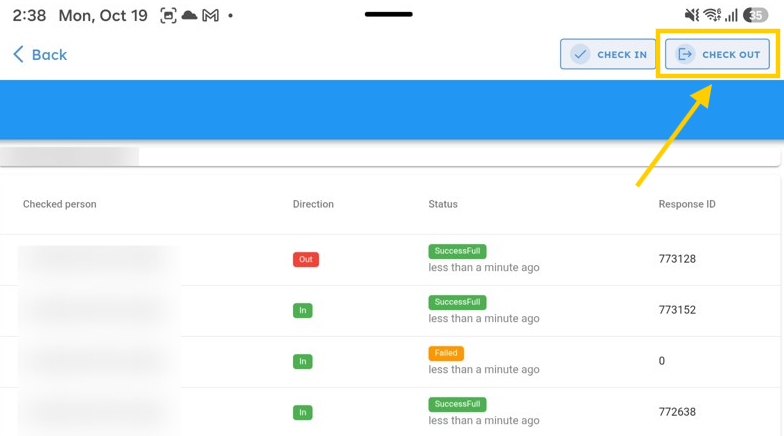Click the SuccessFull badge for response 772638
This screenshot has height=436, width=784.
point(457,404)
